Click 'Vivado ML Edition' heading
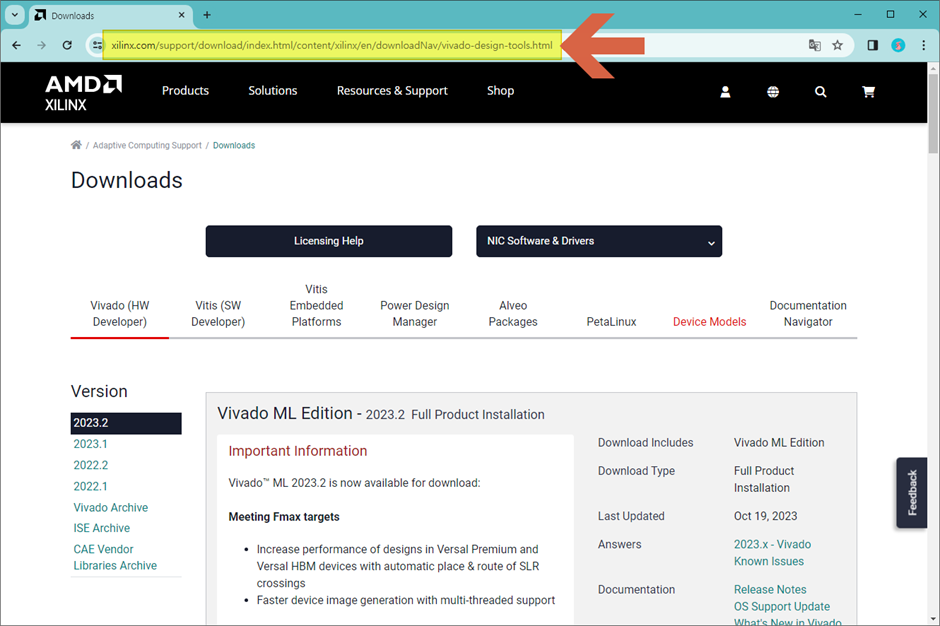 pos(285,414)
